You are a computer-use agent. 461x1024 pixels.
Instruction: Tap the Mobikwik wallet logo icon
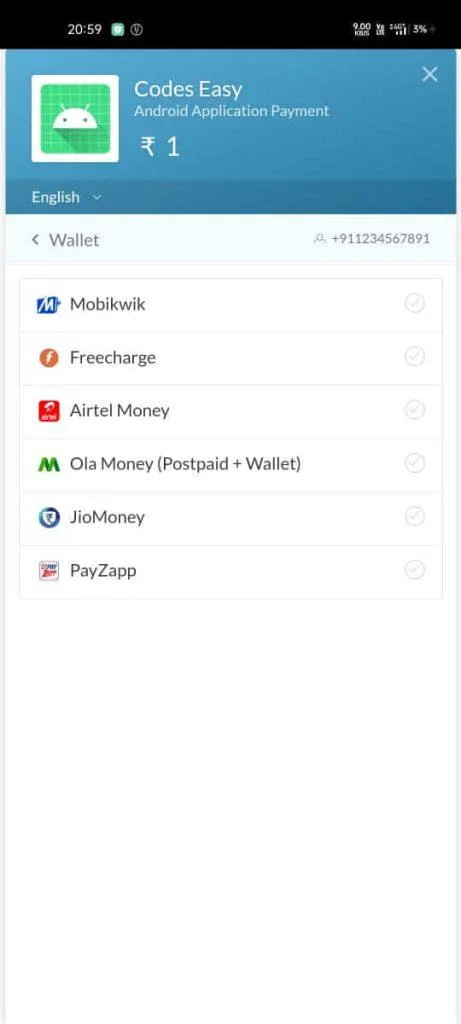[48, 304]
